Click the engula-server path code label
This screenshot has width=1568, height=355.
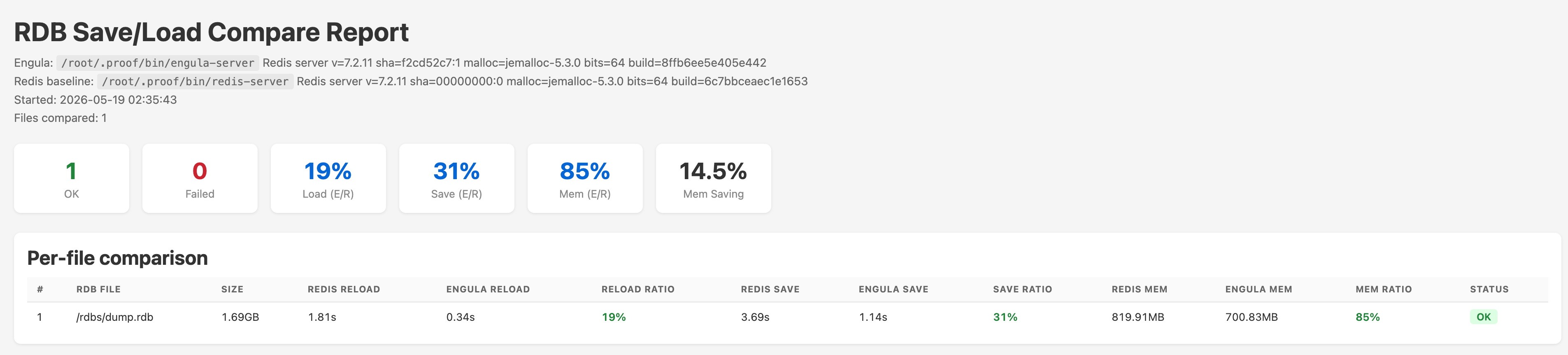click(158, 63)
